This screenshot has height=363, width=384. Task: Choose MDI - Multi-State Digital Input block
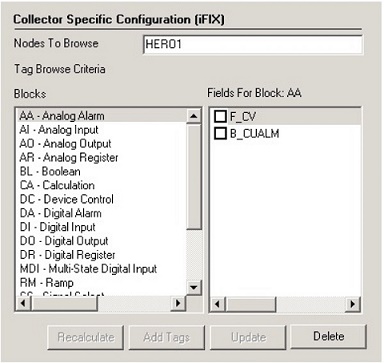88,268
